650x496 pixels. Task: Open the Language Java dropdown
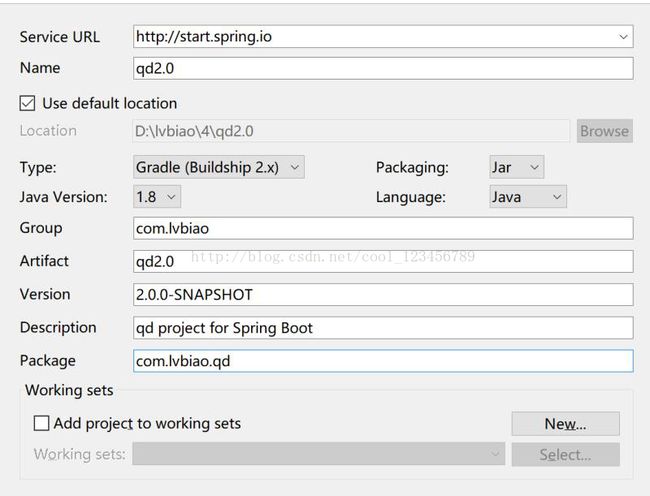(x=528, y=197)
